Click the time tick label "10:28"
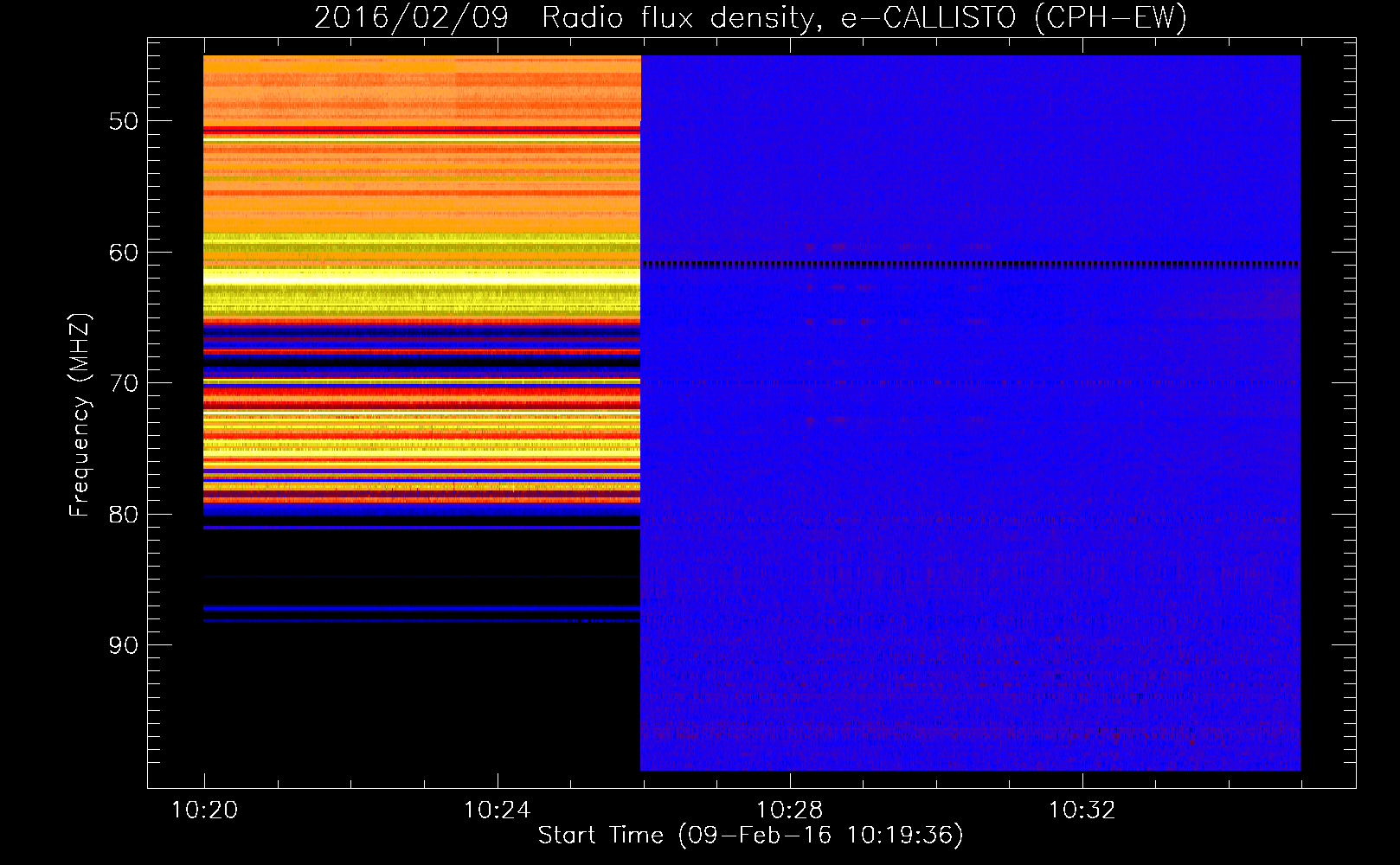This screenshot has height=865, width=1400. 789,811
